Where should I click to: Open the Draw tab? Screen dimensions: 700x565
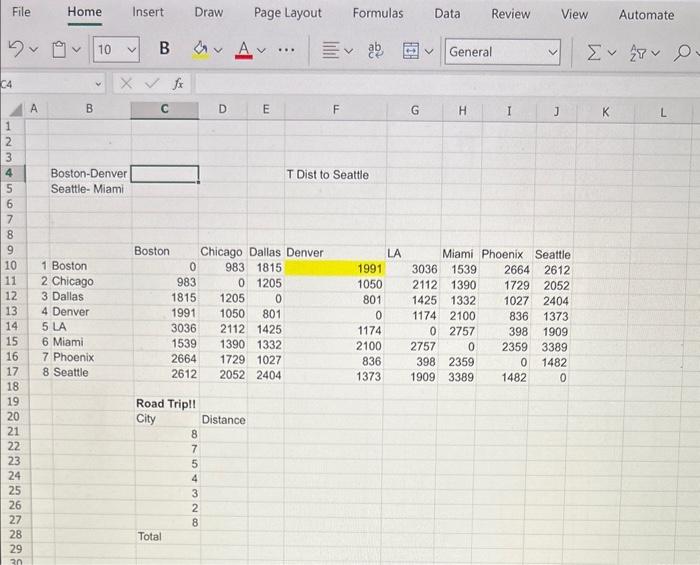[208, 12]
